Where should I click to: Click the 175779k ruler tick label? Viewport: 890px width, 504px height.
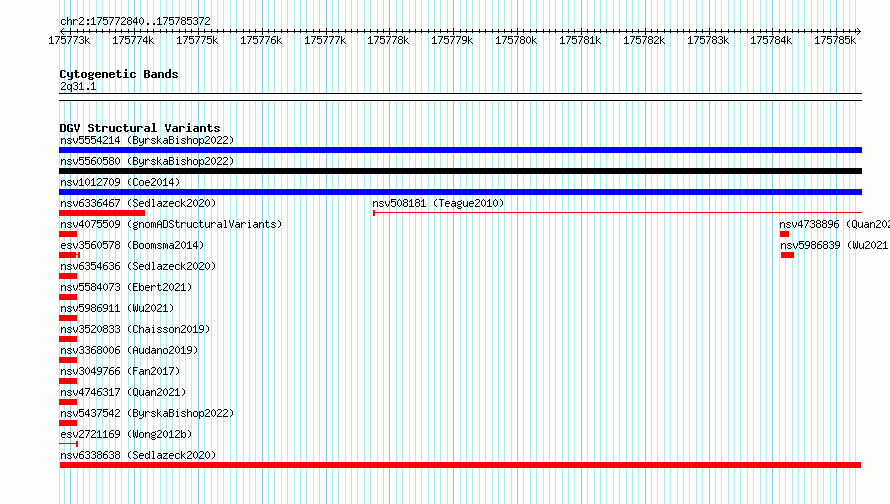452,40
